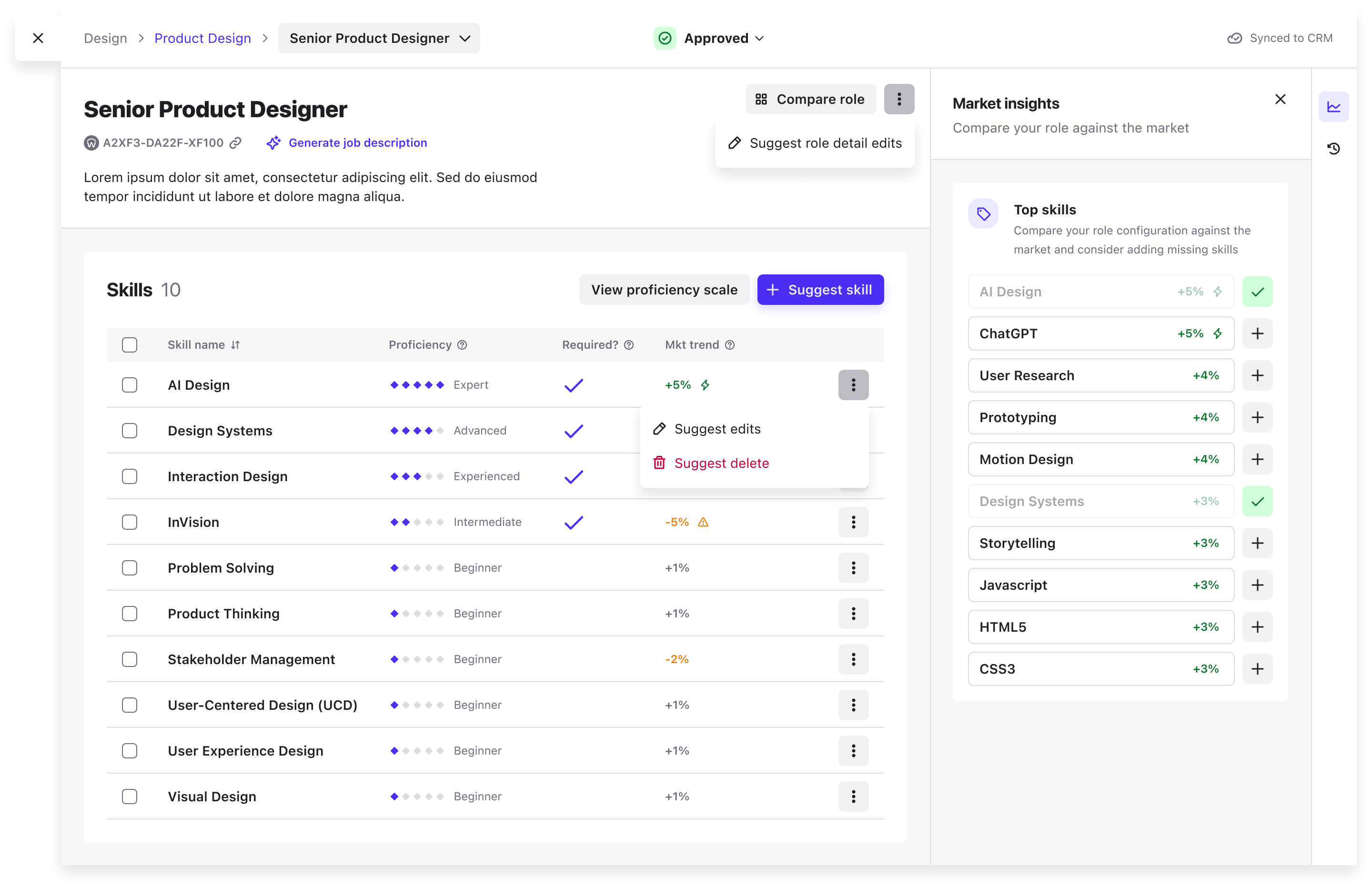
Task: Choose Suggest edits from context menu
Action: (x=717, y=429)
